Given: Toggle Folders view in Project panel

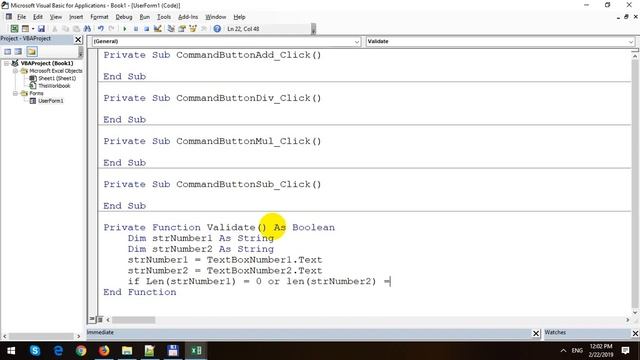Looking at the screenshot, I should (32, 51).
